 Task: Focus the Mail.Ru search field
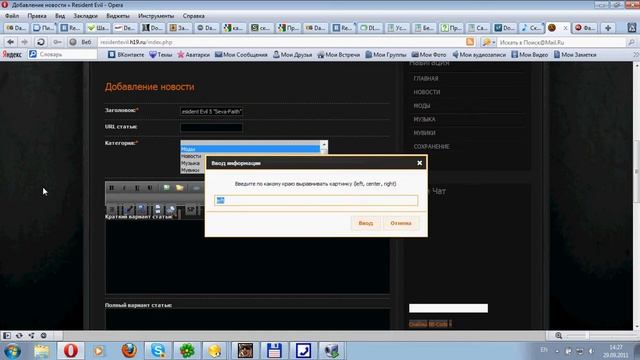(x=561, y=42)
